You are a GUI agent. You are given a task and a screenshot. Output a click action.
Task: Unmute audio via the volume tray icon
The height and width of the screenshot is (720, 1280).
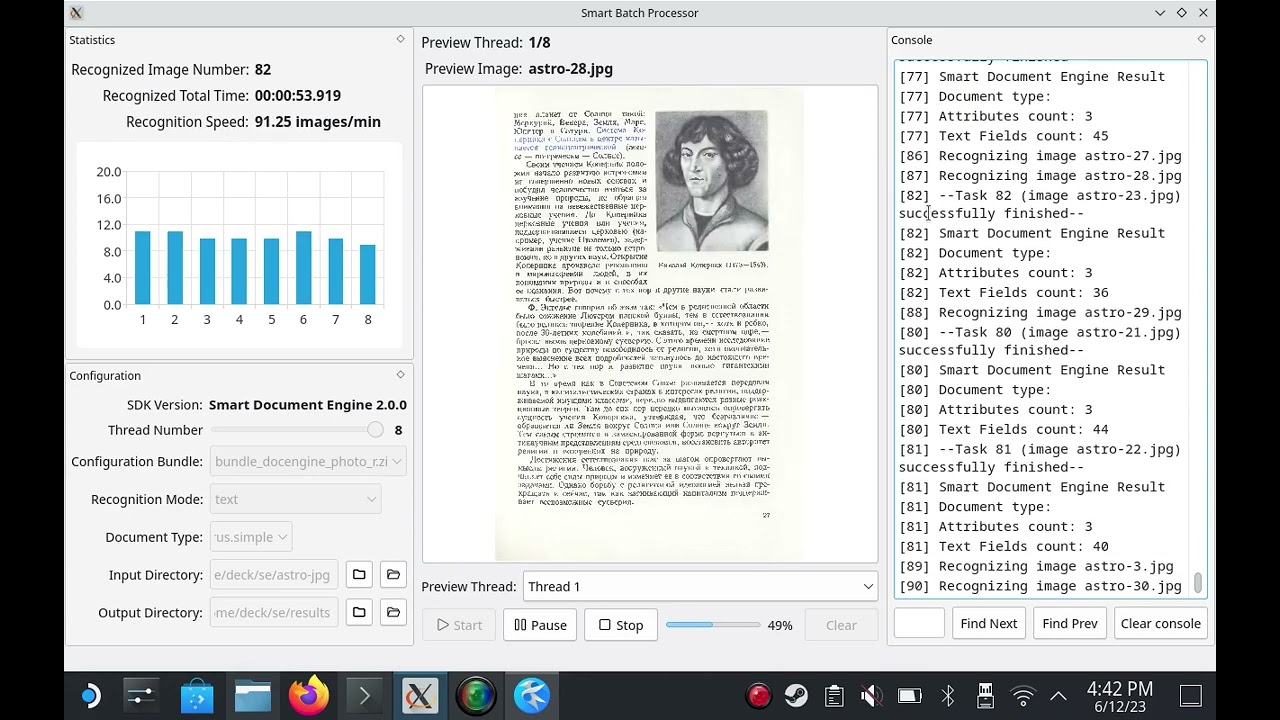tap(871, 696)
